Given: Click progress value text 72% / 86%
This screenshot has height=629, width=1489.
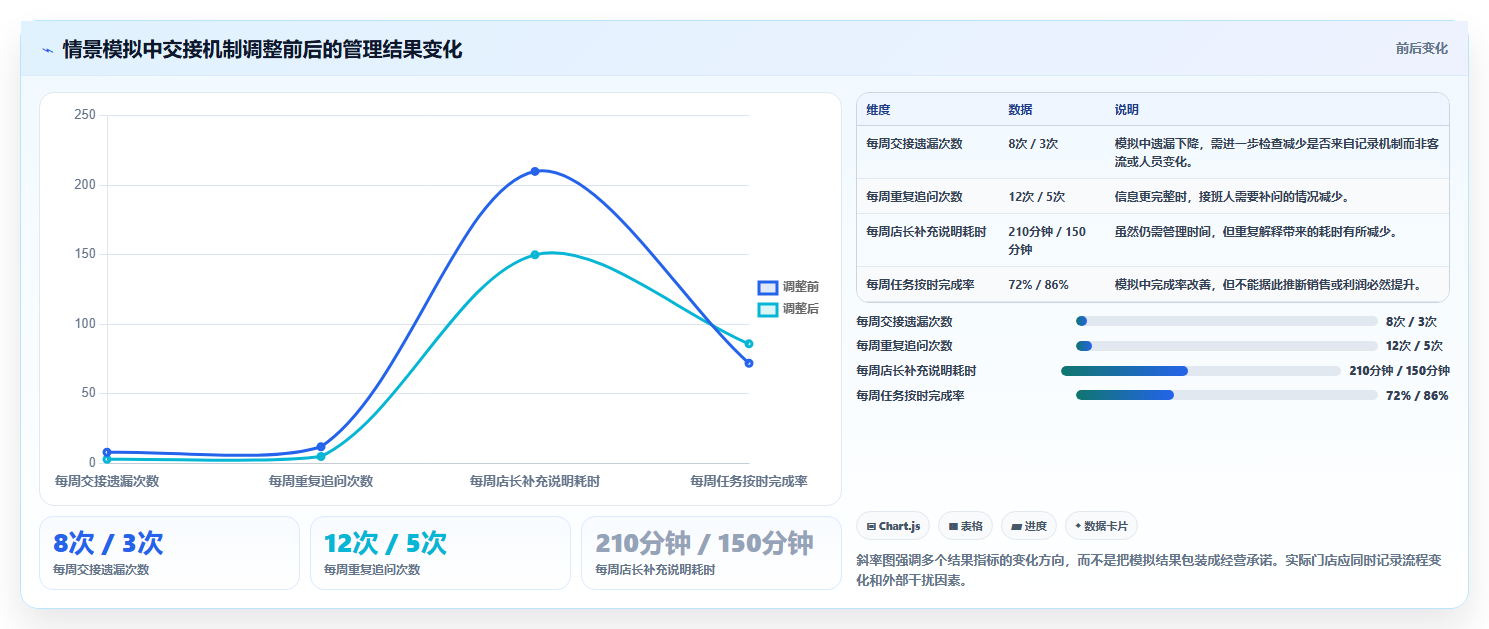Looking at the screenshot, I should tap(1417, 396).
